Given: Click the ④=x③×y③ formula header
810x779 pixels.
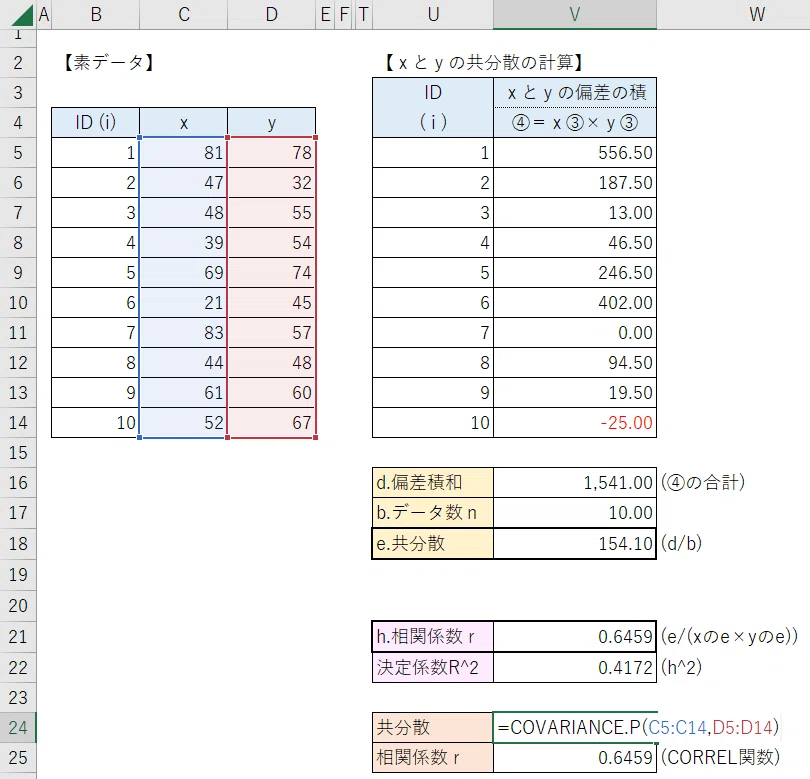Looking at the screenshot, I should click(x=575, y=122).
